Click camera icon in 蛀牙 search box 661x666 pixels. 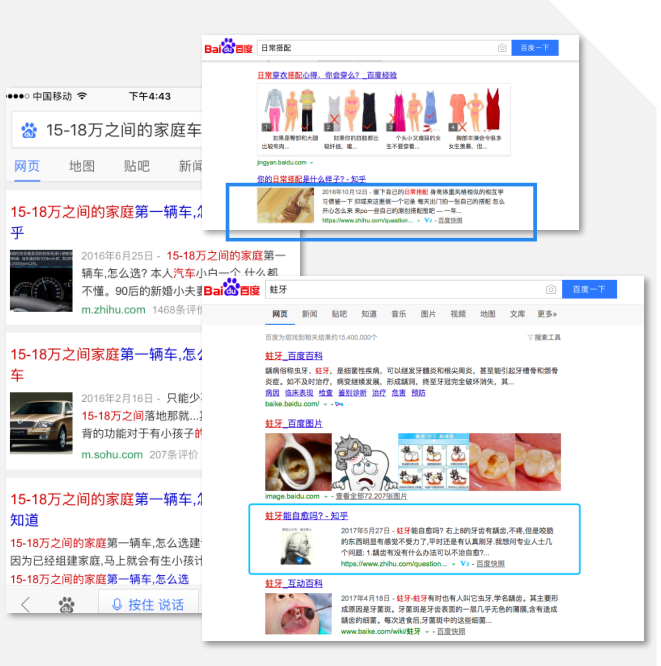tap(550, 290)
